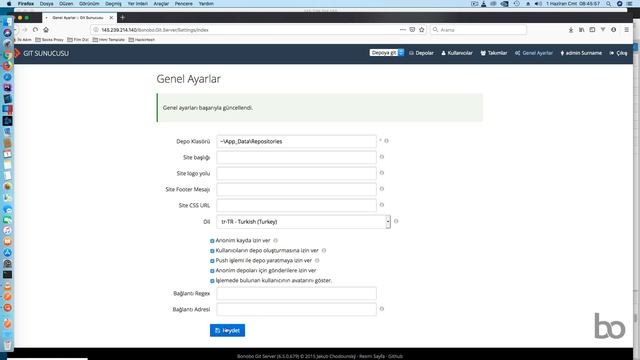Viewport: 640px width, 360px height.
Task: Toggle Anonim depoları için gönderilere izin ver
Action: [212, 271]
